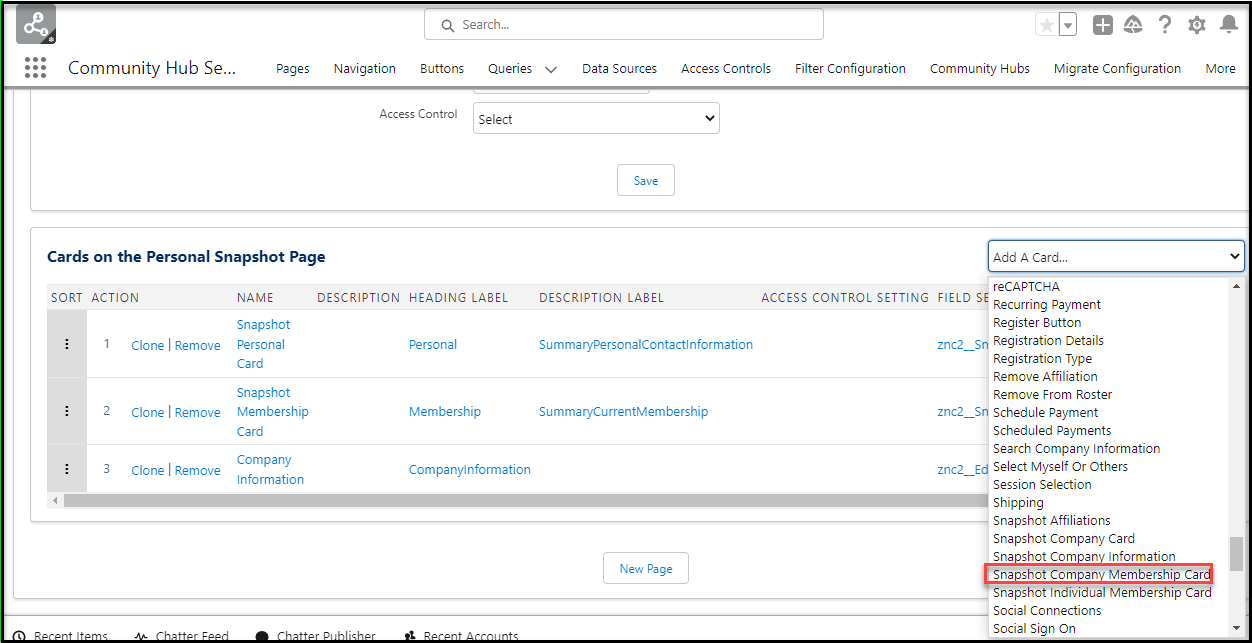Open the favorites list dropdown arrow

(1068, 26)
